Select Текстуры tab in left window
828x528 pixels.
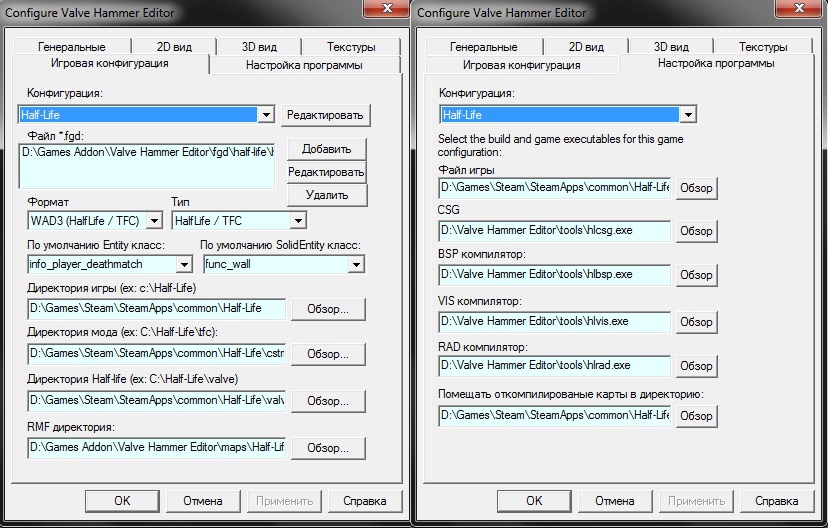click(x=351, y=46)
